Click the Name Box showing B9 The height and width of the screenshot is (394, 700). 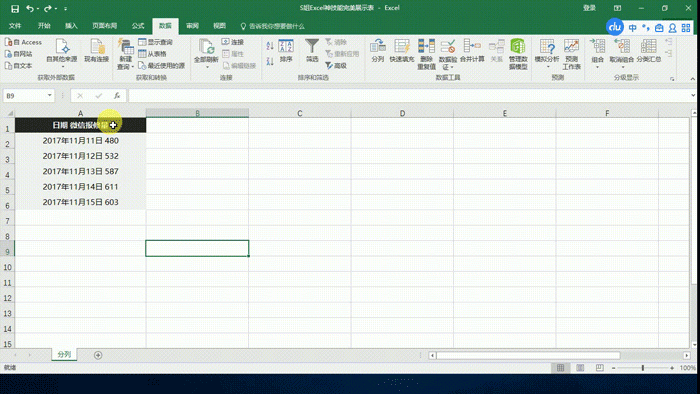coord(24,95)
